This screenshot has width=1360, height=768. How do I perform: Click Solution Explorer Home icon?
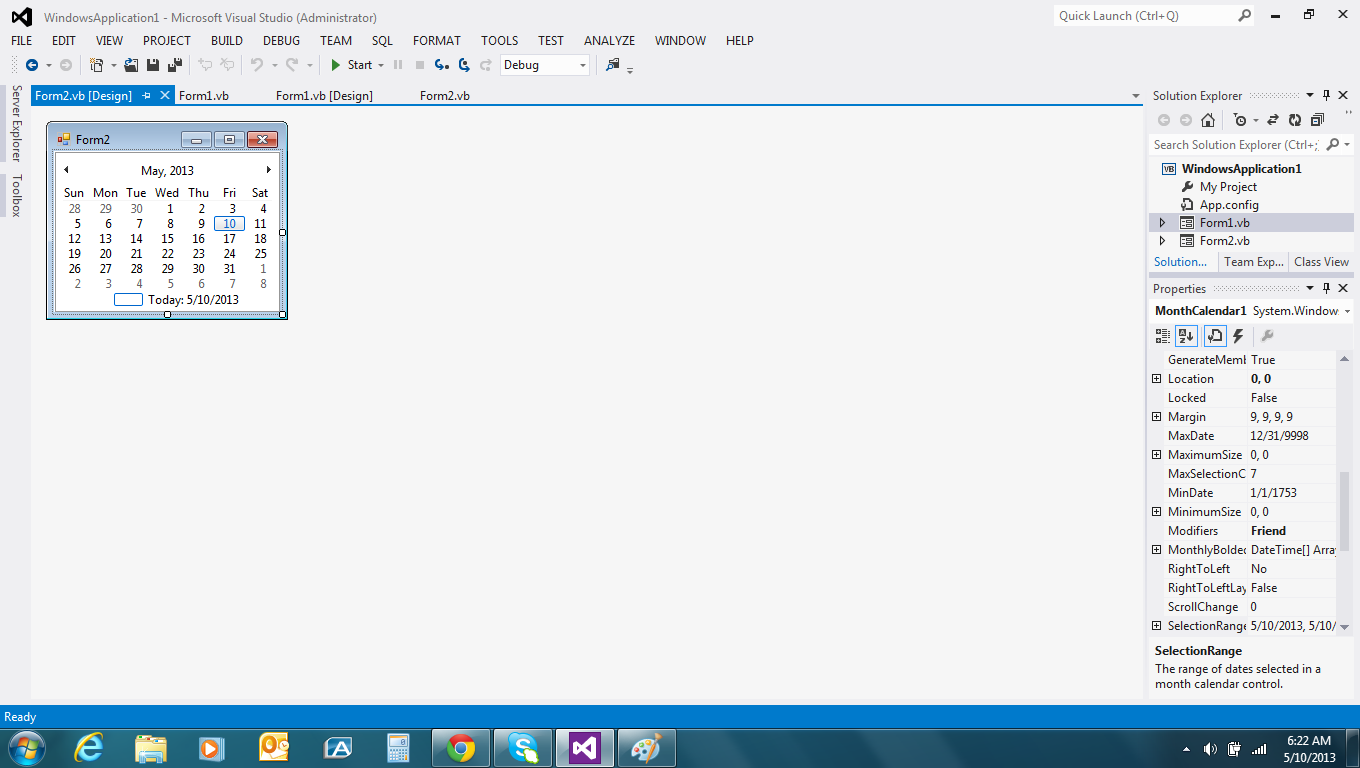click(1208, 120)
